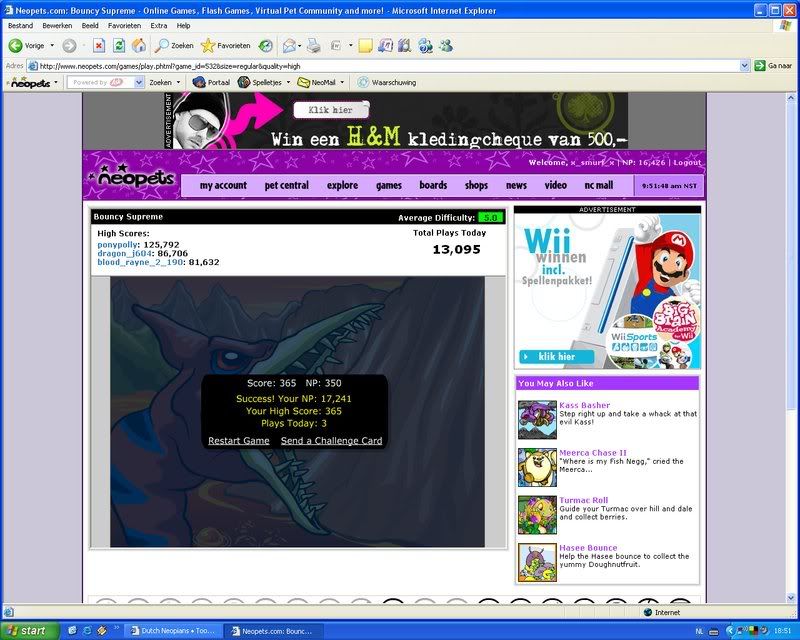Click the nc mall nav tab
The width and height of the screenshot is (800, 640).
tap(599, 185)
